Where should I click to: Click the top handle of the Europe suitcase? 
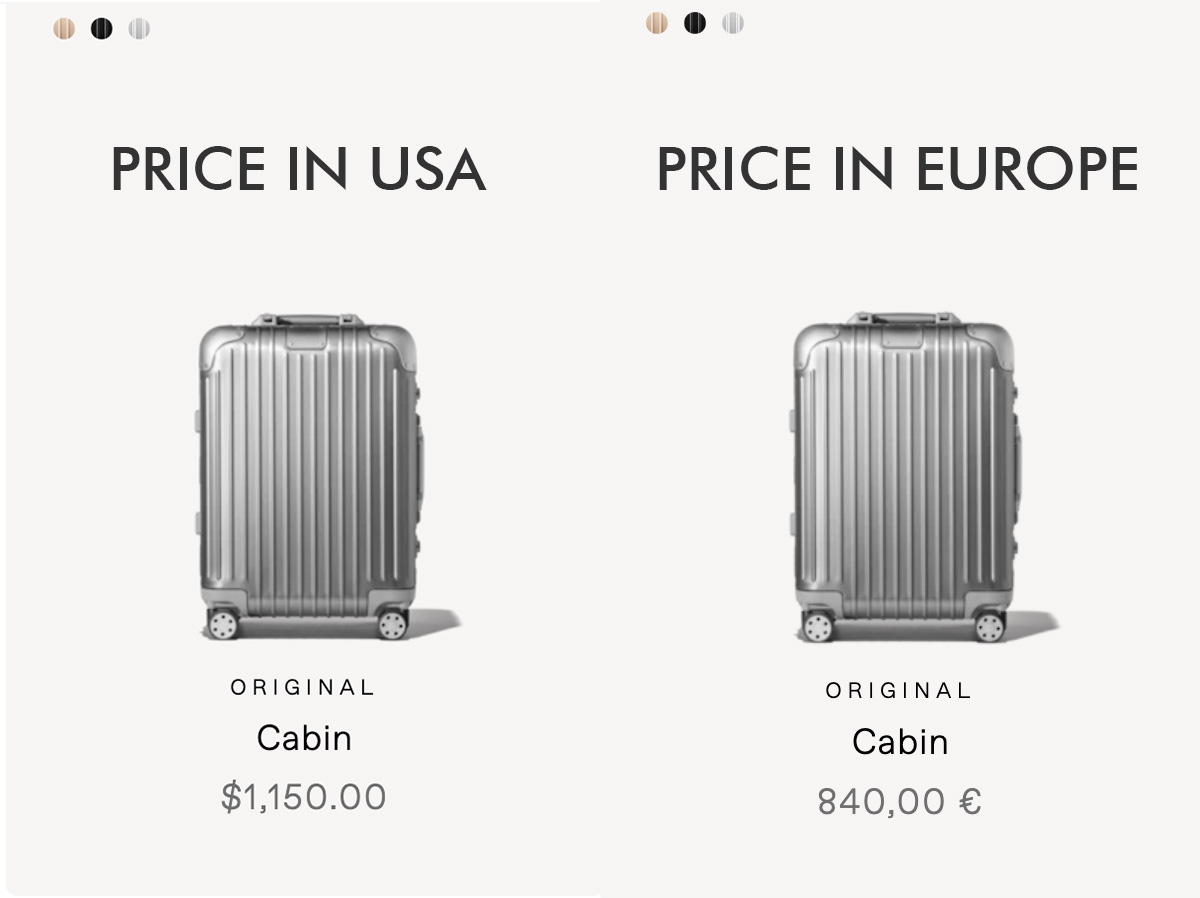(903, 320)
